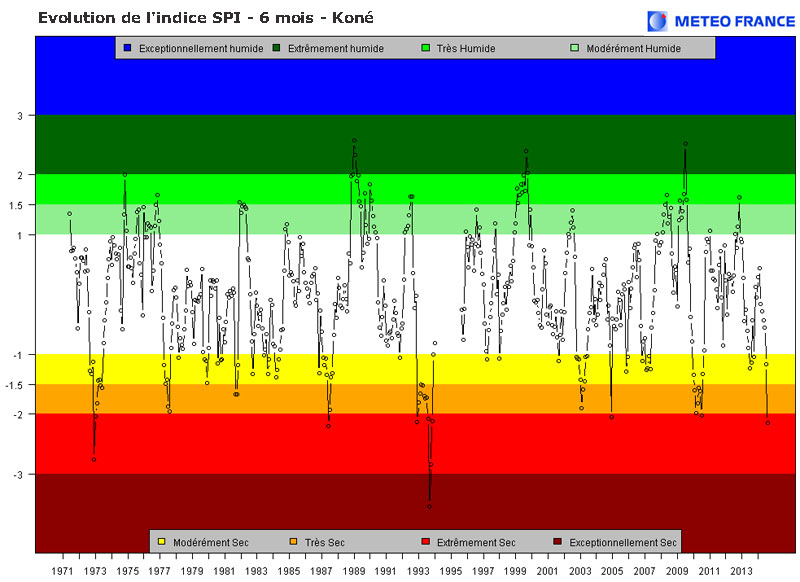The width and height of the screenshot is (800, 582).
Task: Click the y-axis label -2
Action: [18, 415]
